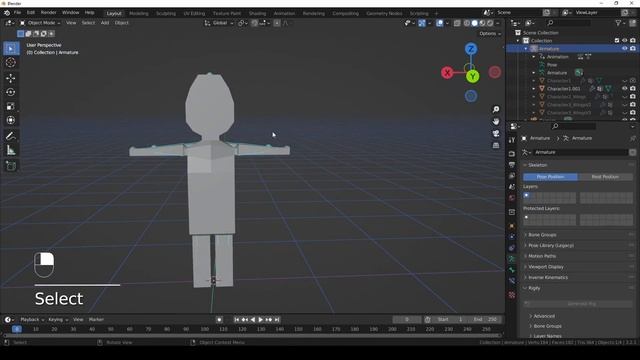Screen dimensions: 640x360
Task: Toggle eye visibility of Armature object
Action: point(624,49)
